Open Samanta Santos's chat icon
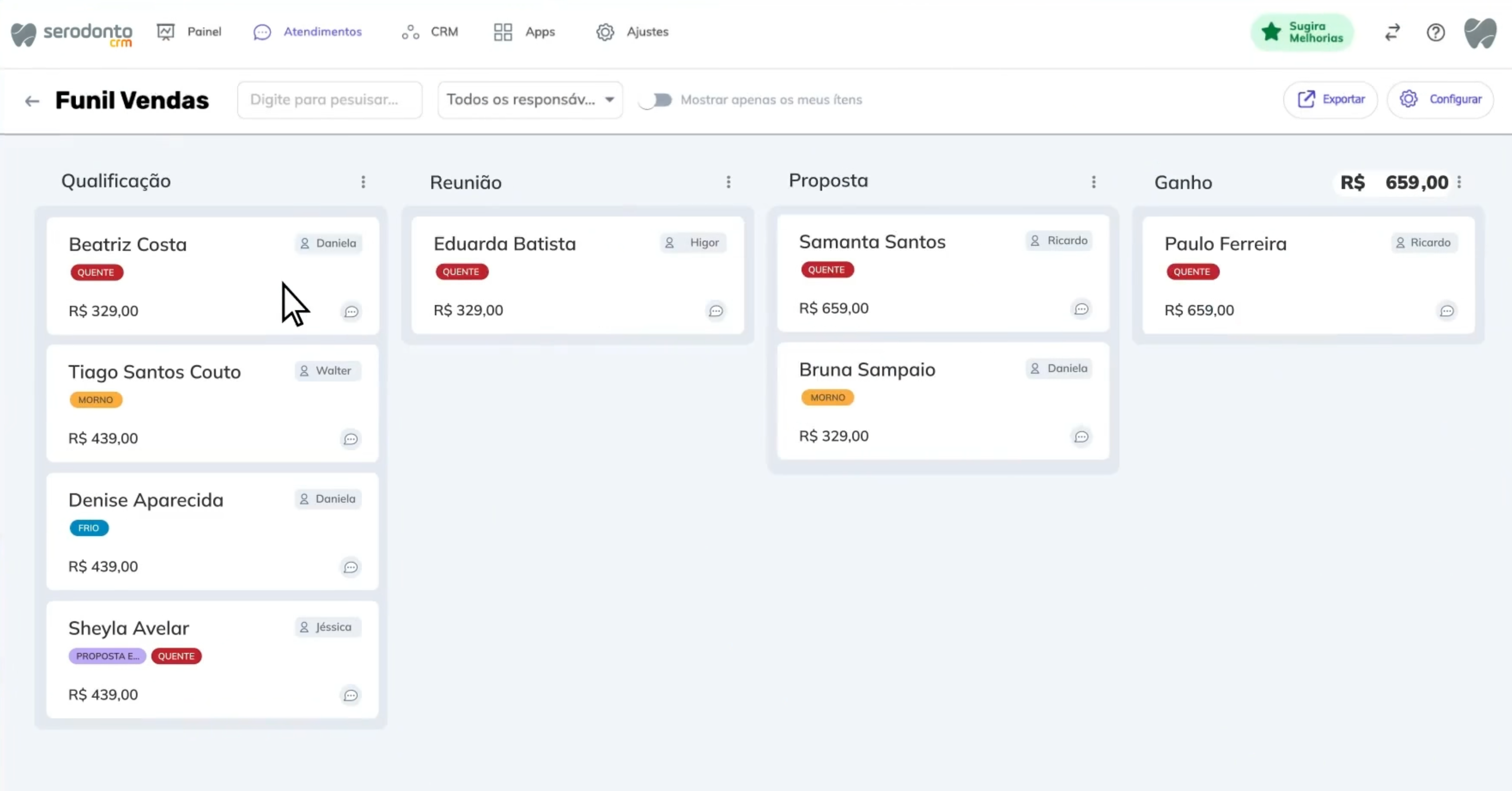The height and width of the screenshot is (791, 1512). pyautogui.click(x=1081, y=309)
